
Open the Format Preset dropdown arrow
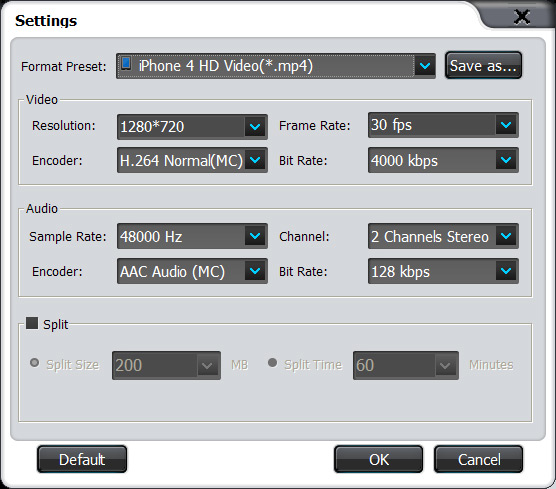[x=424, y=66]
